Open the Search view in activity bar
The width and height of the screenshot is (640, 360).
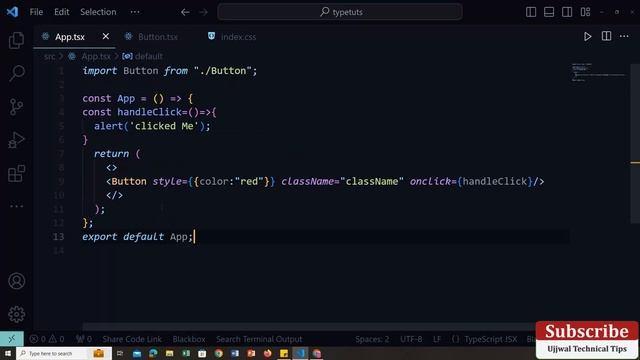16,73
